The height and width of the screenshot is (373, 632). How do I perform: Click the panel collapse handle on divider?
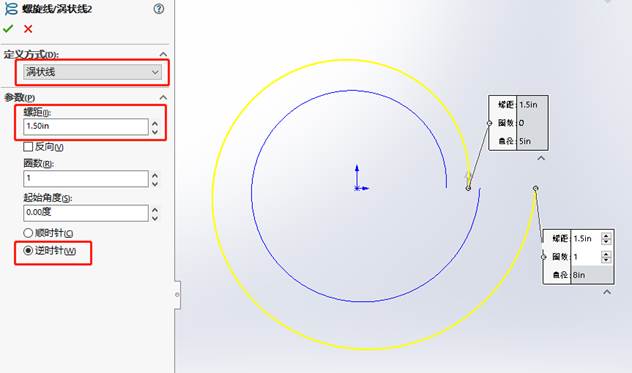pyautogui.click(x=177, y=295)
